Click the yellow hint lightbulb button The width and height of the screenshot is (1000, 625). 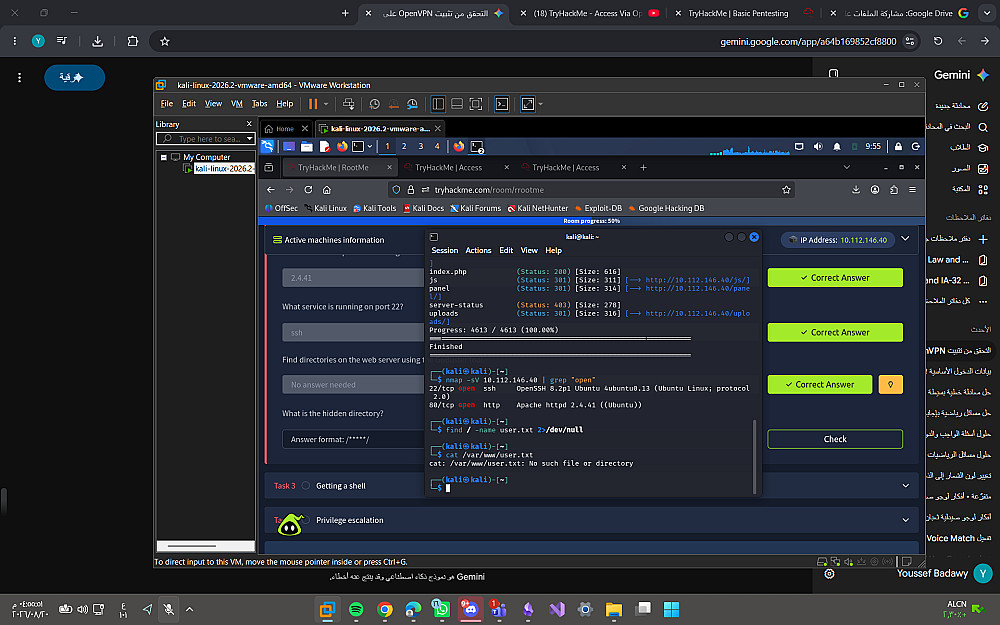click(x=890, y=385)
